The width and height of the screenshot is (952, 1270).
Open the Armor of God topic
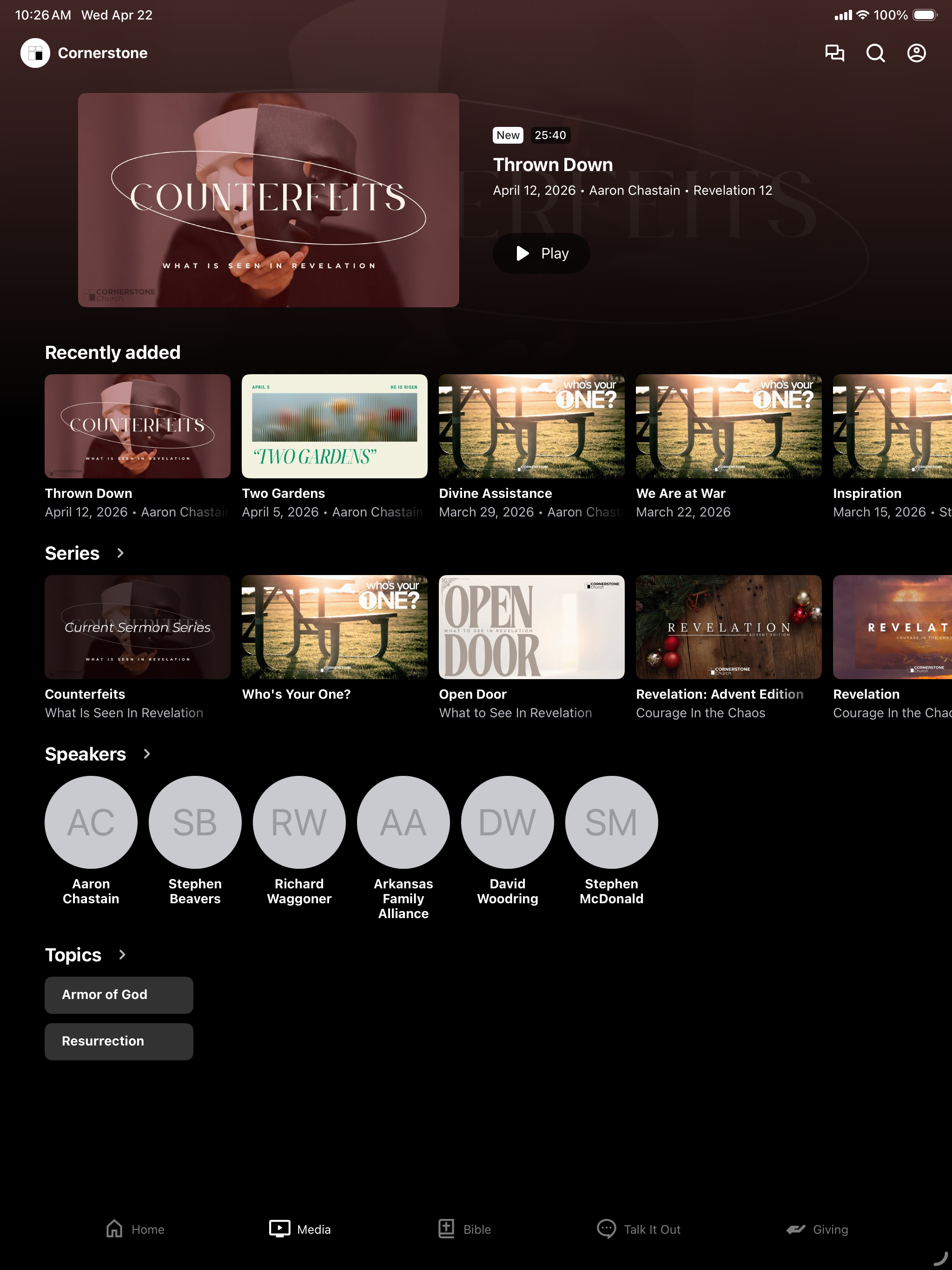pyautogui.click(x=119, y=995)
